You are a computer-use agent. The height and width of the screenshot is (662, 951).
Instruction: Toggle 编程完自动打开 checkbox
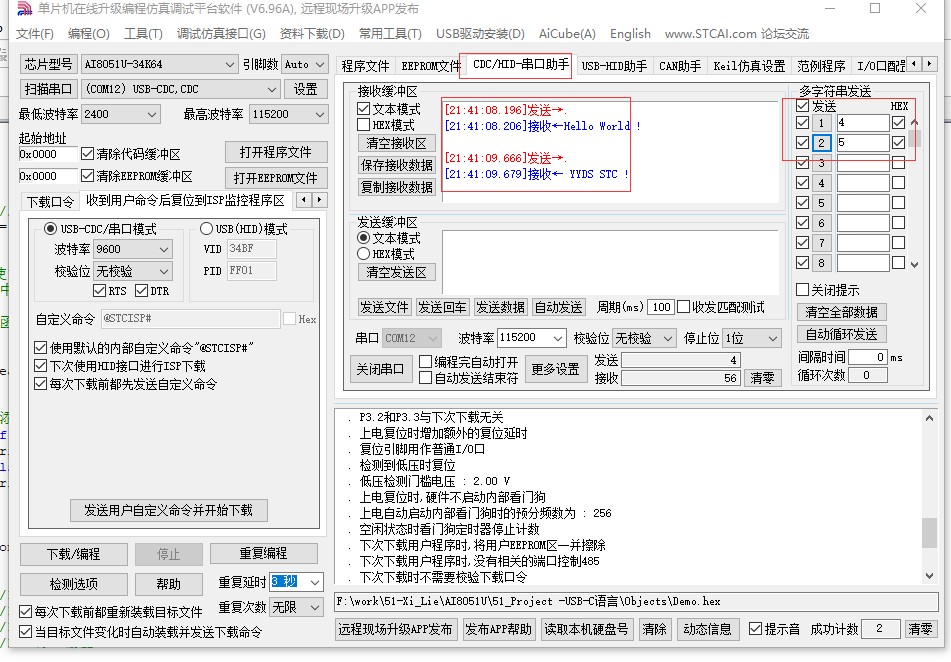click(425, 362)
